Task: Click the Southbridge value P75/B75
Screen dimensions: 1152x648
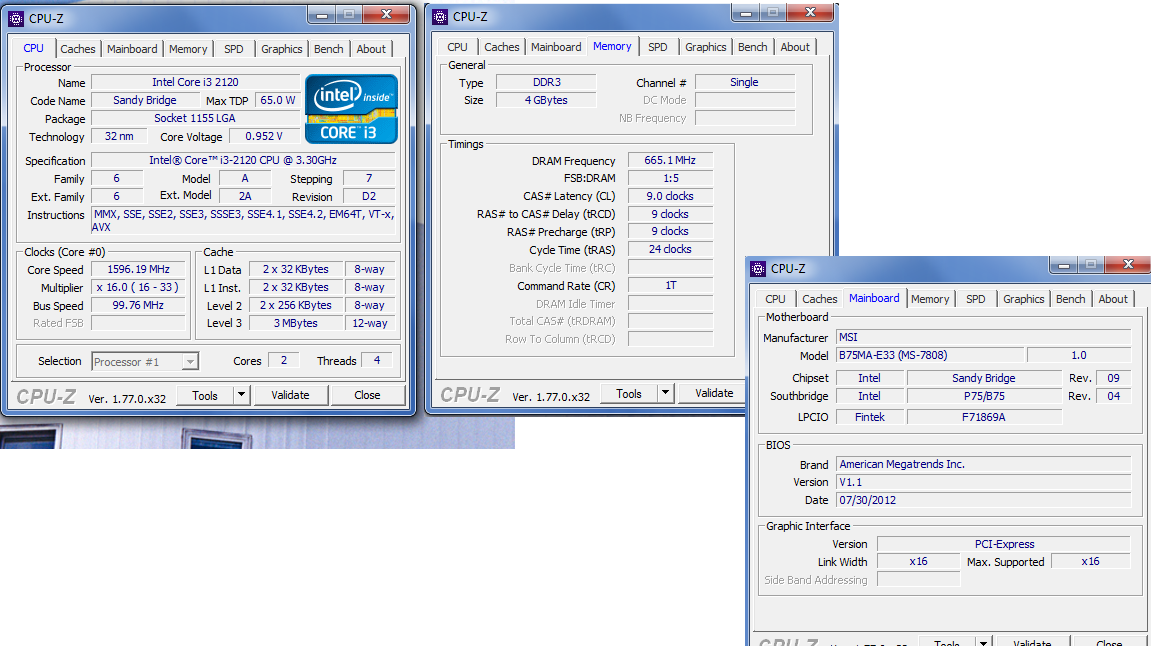Action: pos(984,396)
